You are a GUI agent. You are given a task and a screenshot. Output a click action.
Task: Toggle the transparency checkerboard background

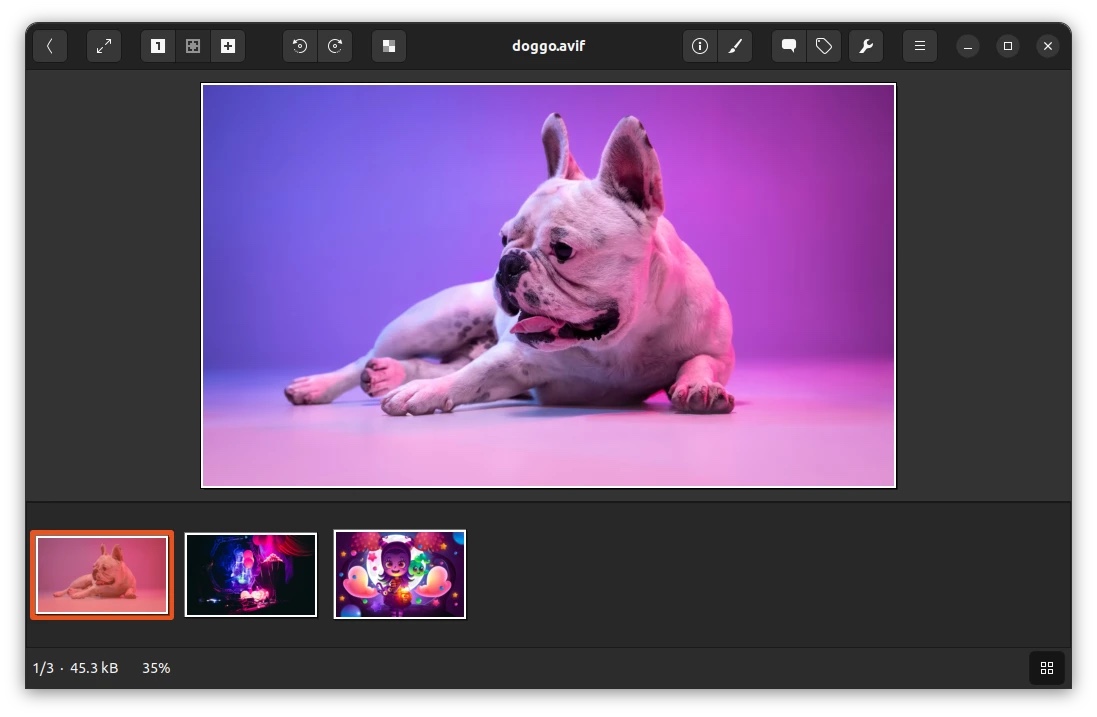coord(389,46)
